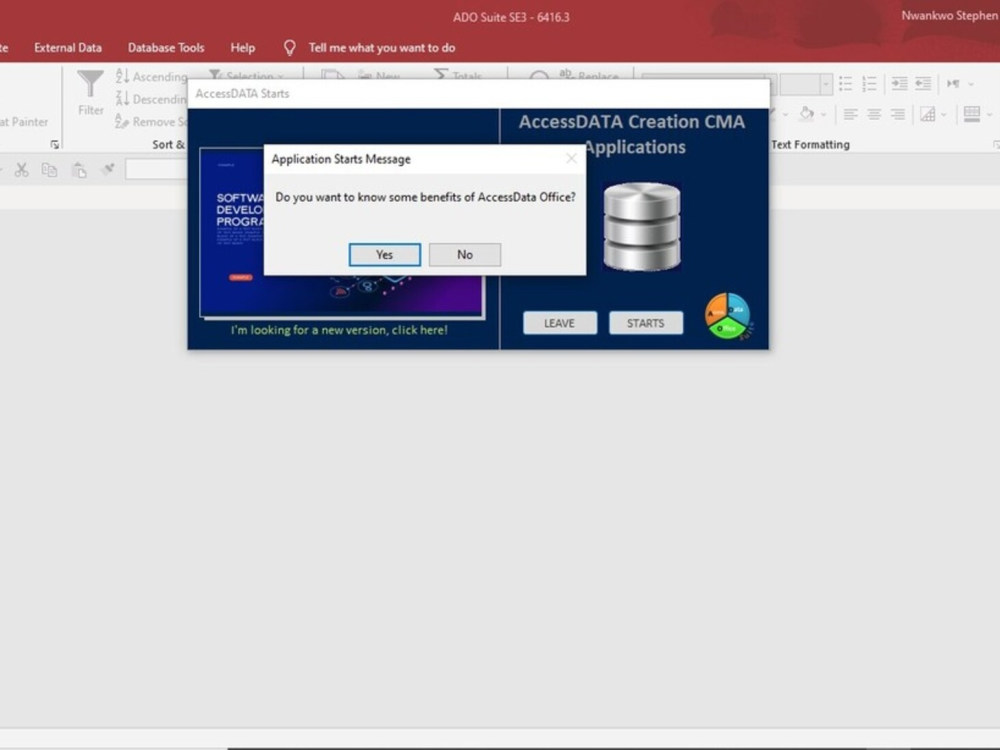Expand the text direction dropdown arrow
The width and height of the screenshot is (1000, 750).
point(971,84)
